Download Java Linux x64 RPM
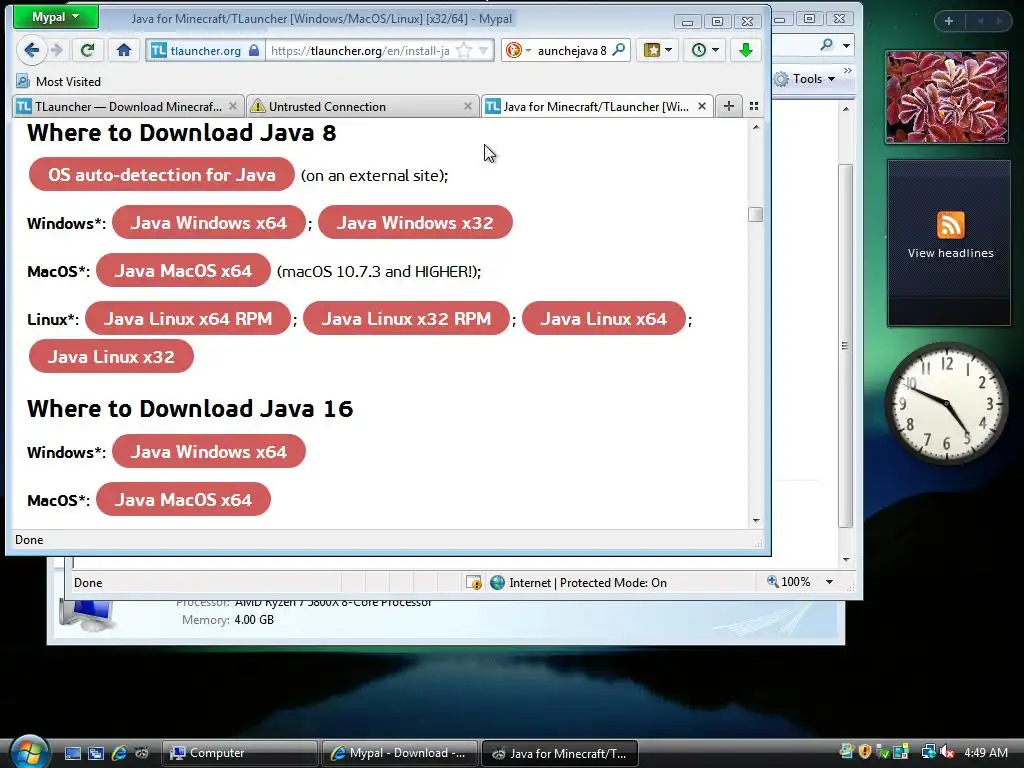 [187, 319]
